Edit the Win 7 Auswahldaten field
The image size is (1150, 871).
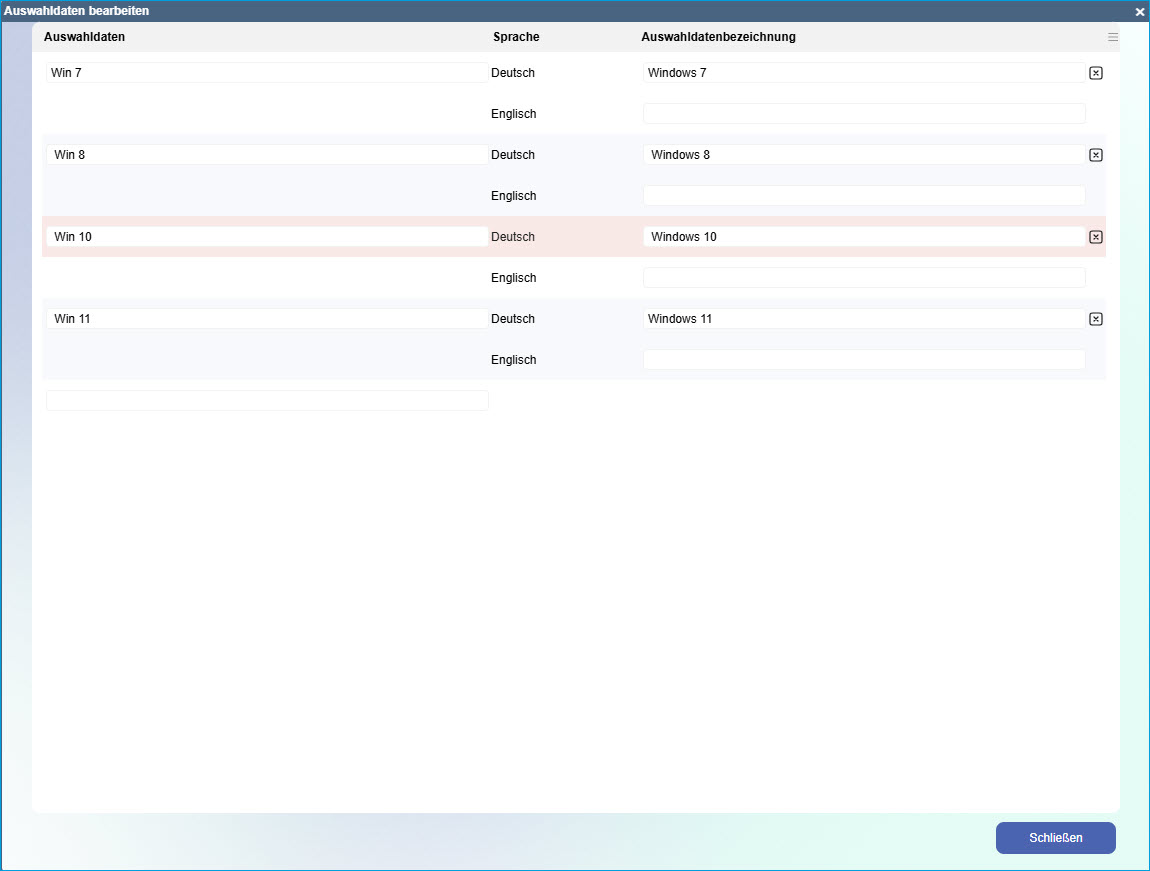point(267,73)
